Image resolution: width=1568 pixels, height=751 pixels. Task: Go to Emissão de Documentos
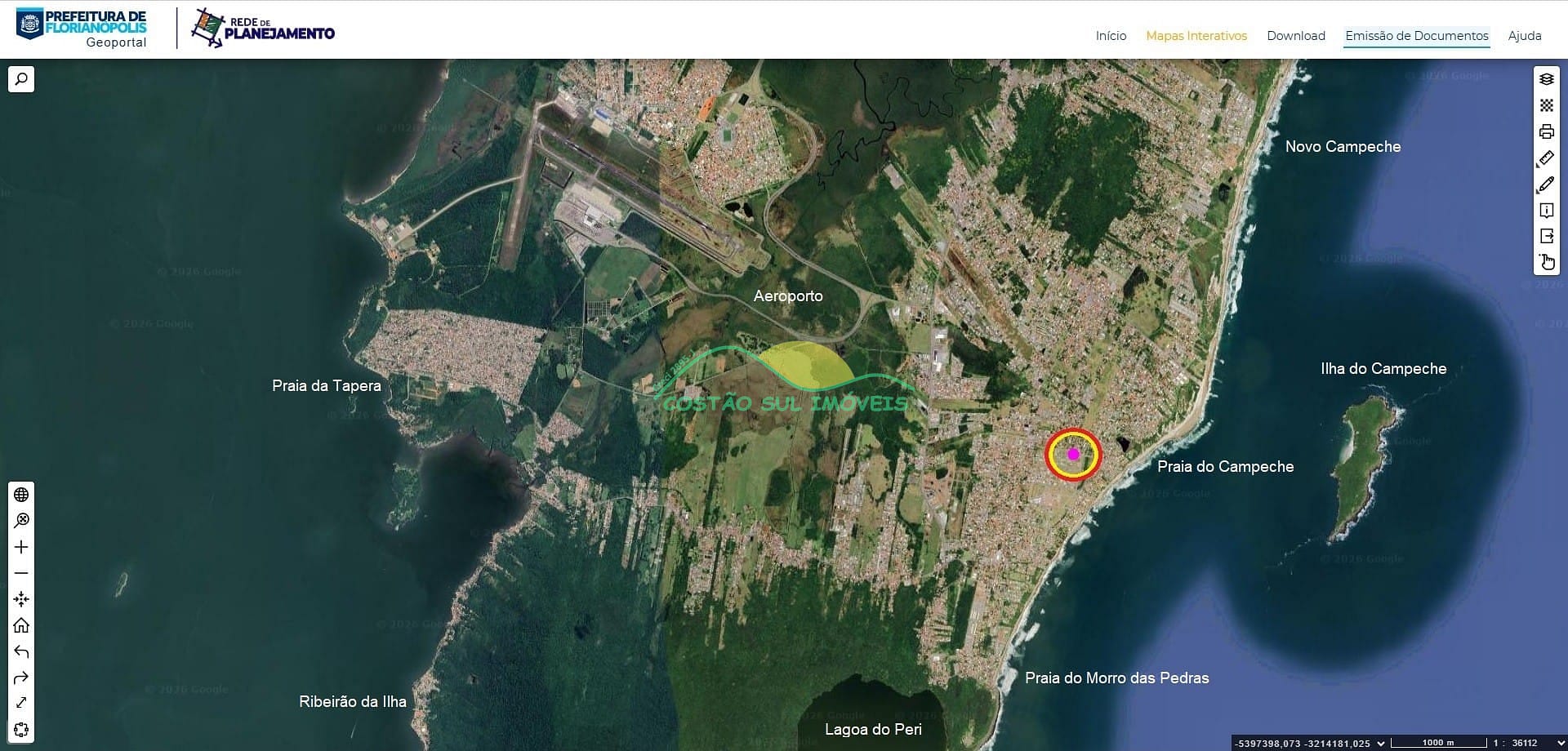point(1416,36)
